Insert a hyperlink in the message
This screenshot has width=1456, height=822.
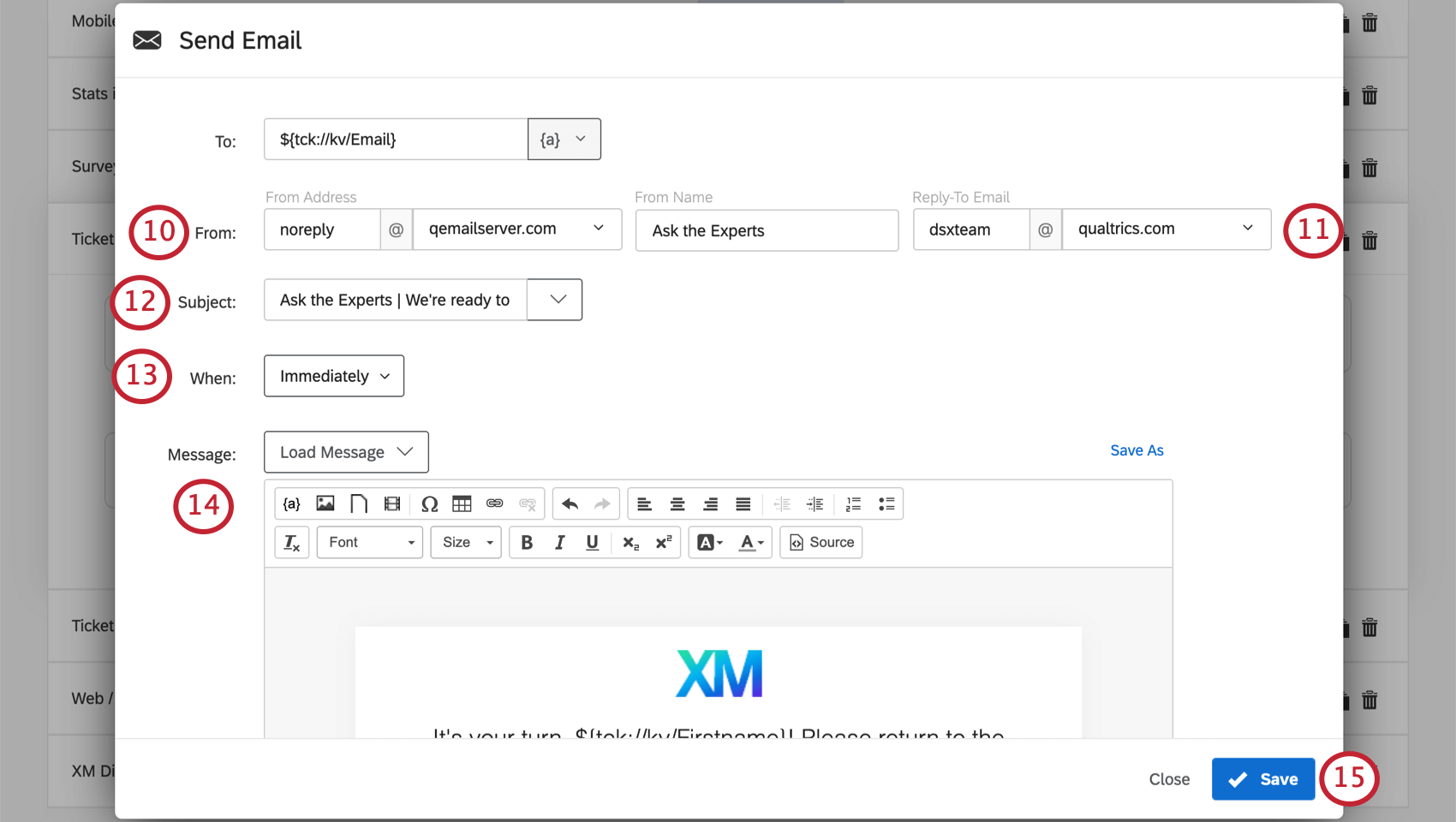click(x=495, y=503)
